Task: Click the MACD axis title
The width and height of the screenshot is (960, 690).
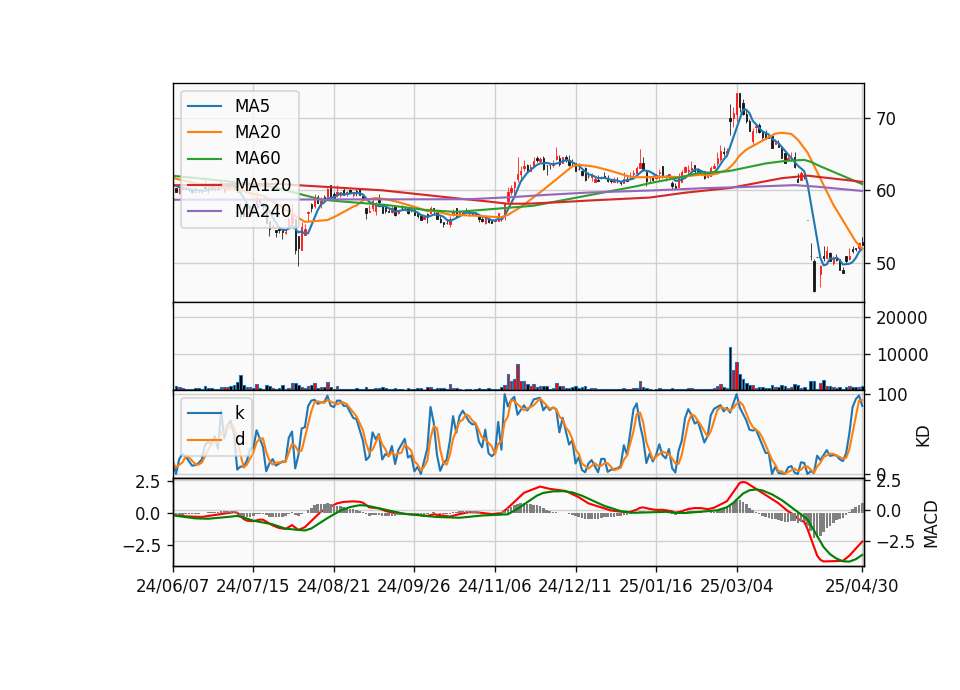Action: point(931,524)
